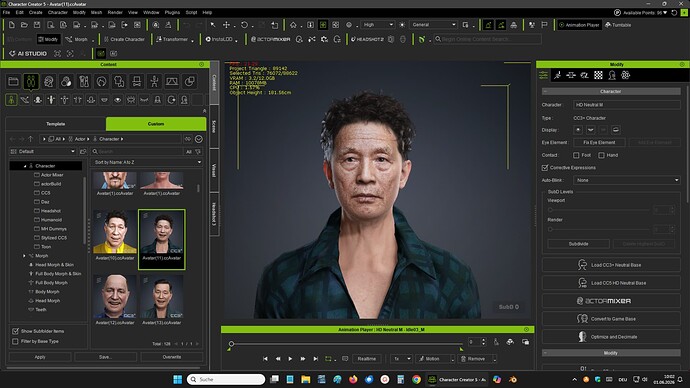
Task: Click the Apply button in Content panel
Action: tap(40, 357)
